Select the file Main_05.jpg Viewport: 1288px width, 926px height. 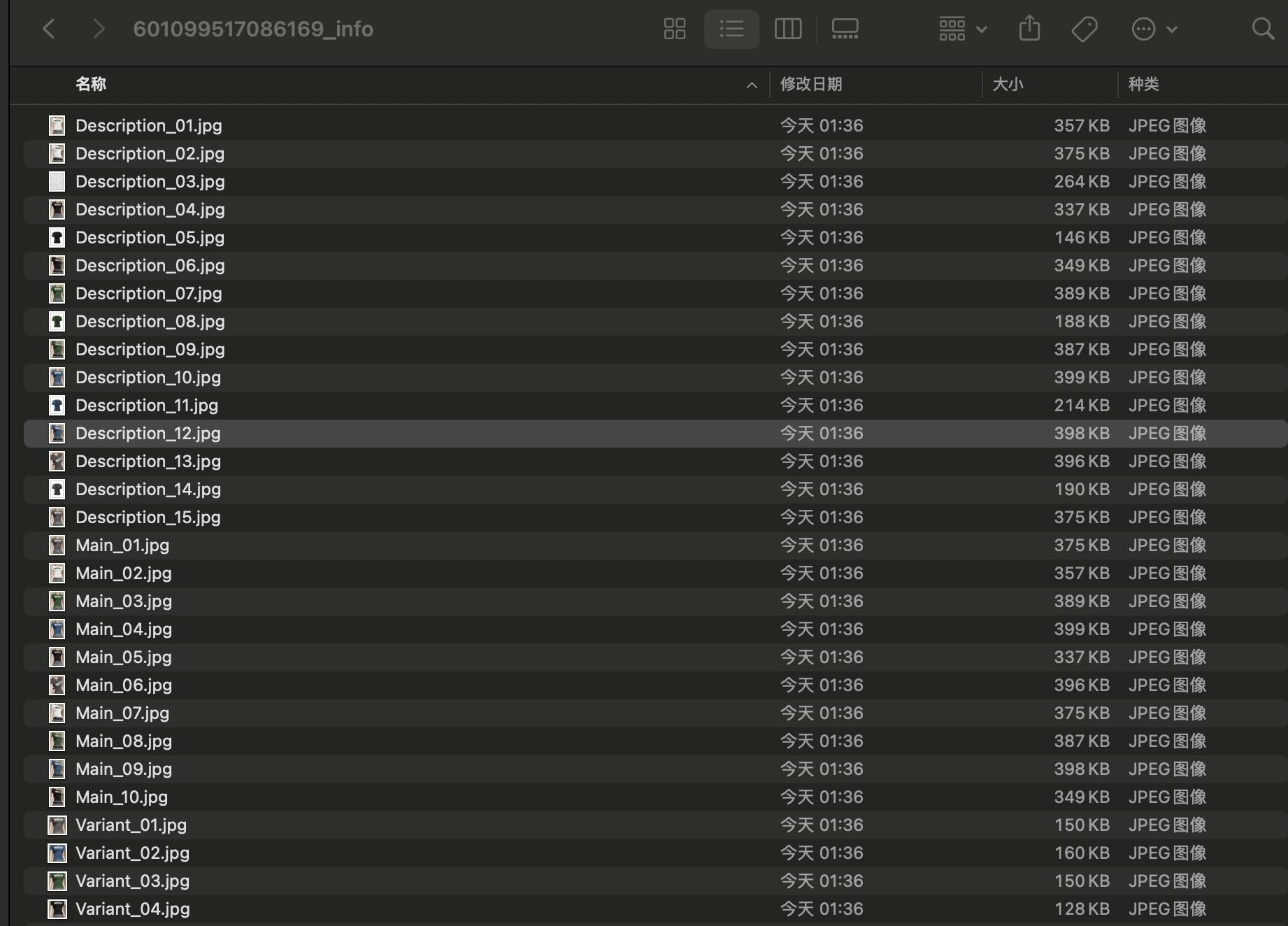pos(655,657)
